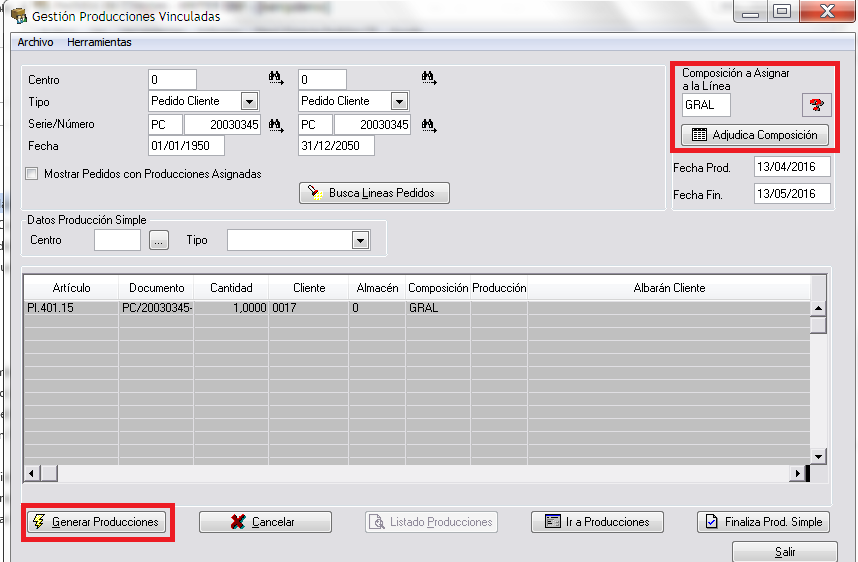Click the first series PC input field

pyautogui.click(x=165, y=125)
